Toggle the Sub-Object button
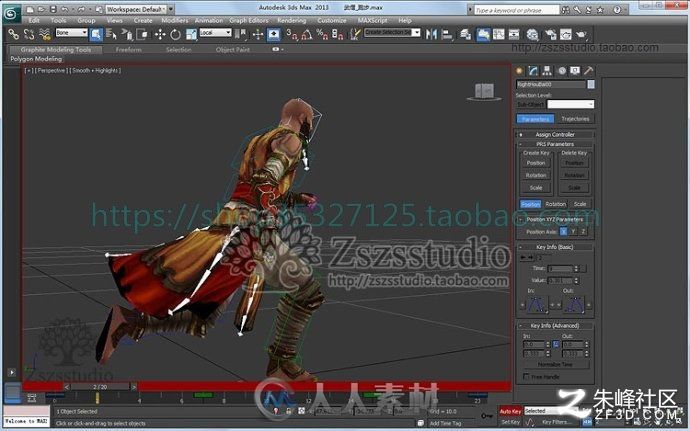This screenshot has width=690, height=431. coord(530,104)
